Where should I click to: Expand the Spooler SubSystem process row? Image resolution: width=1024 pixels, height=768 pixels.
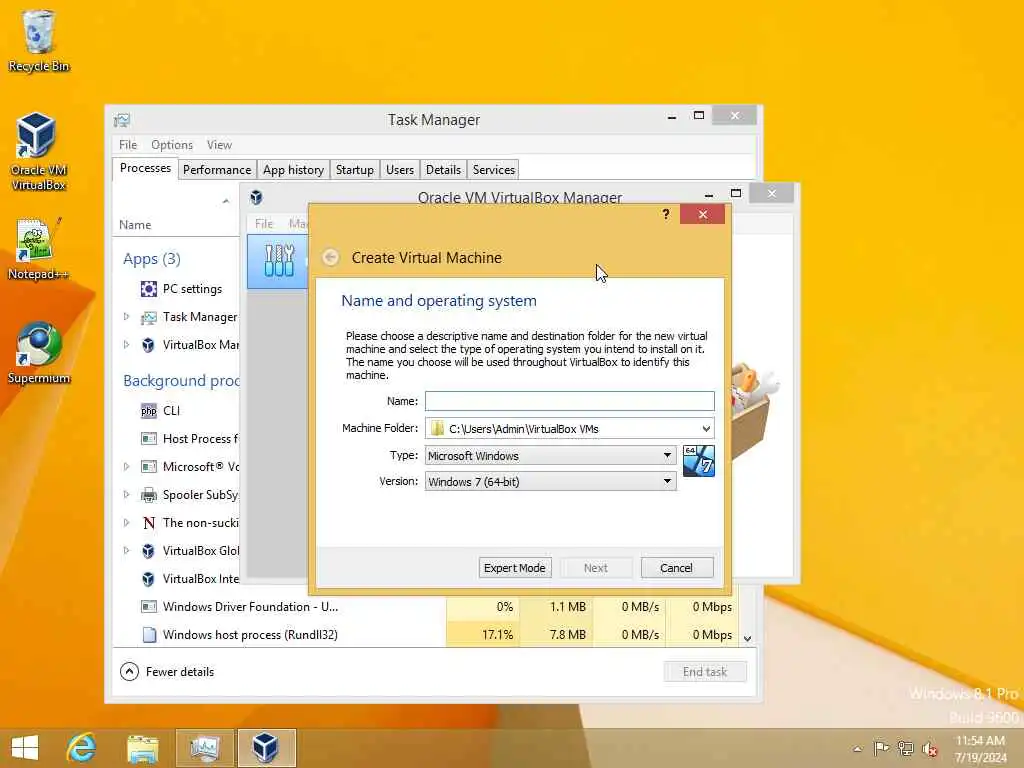pyautogui.click(x=127, y=494)
